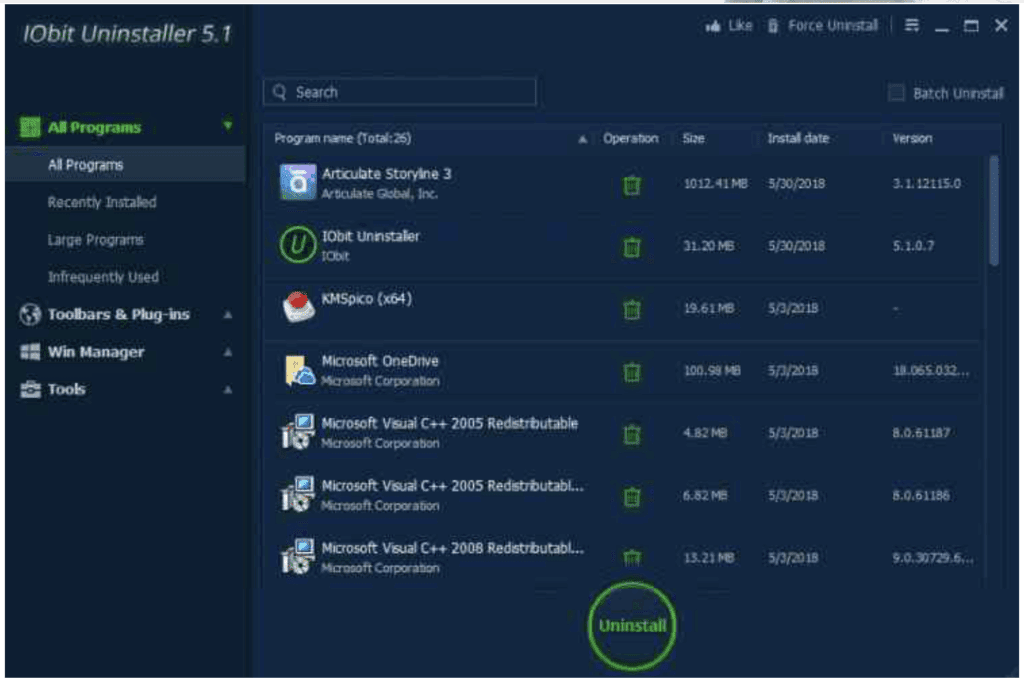1024x682 pixels.
Task: Enable the Batch Uninstall checkbox
Action: coord(895,92)
